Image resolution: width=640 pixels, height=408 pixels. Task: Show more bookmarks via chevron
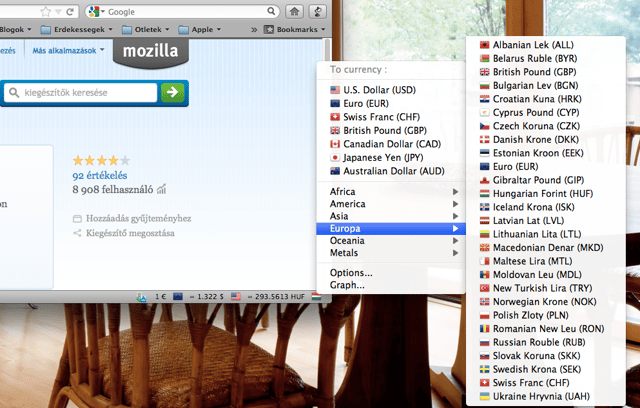coord(254,29)
